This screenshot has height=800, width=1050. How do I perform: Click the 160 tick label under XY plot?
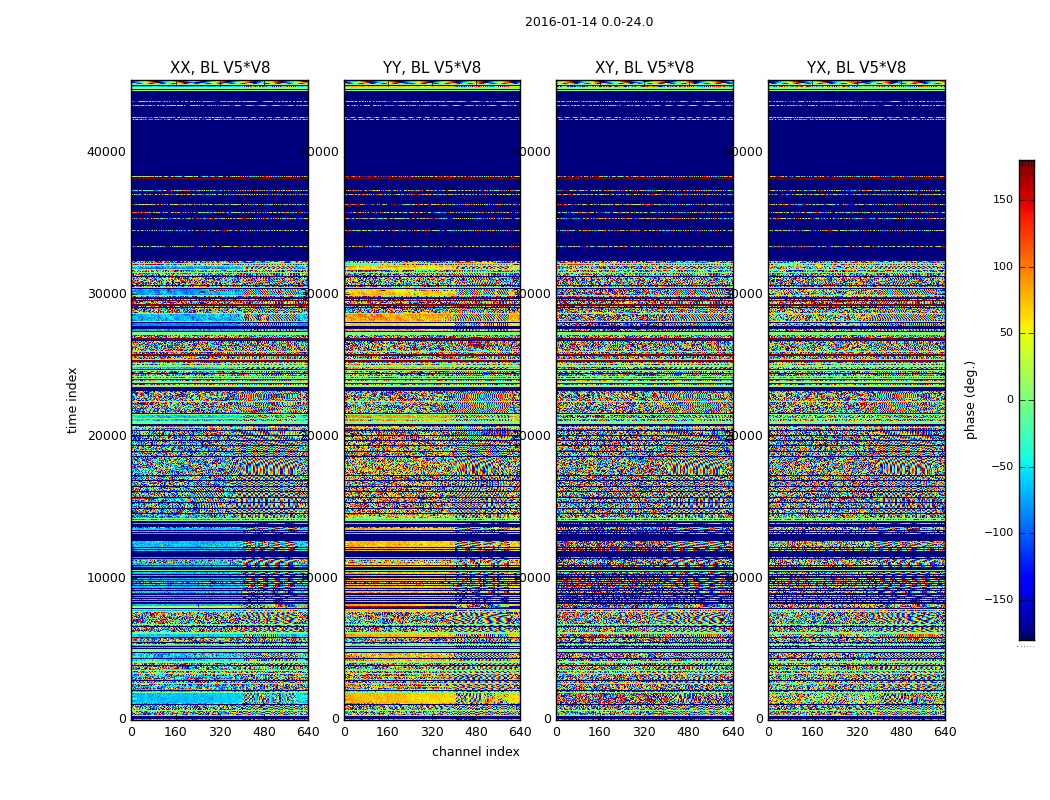(x=599, y=732)
